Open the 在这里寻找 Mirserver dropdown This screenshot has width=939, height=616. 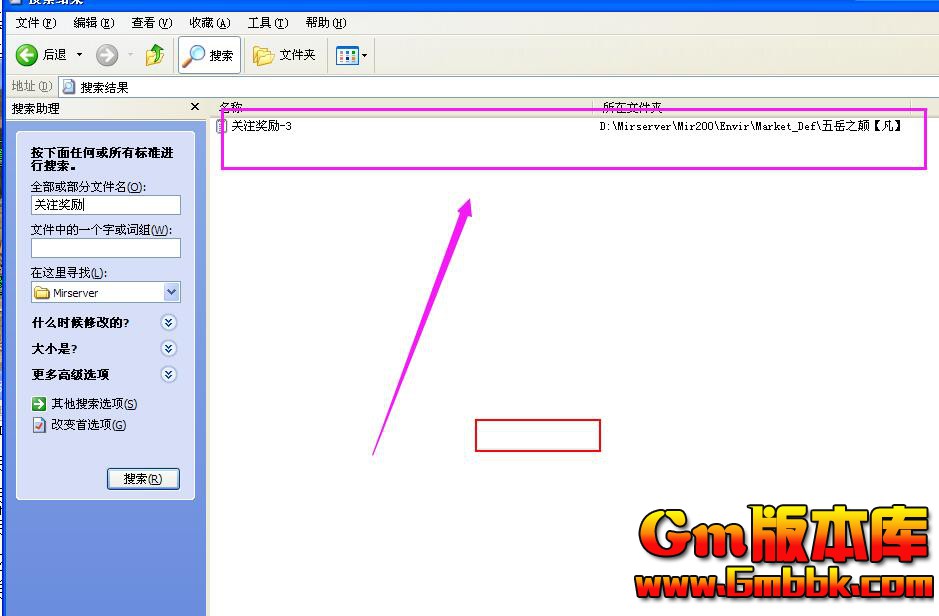click(171, 293)
